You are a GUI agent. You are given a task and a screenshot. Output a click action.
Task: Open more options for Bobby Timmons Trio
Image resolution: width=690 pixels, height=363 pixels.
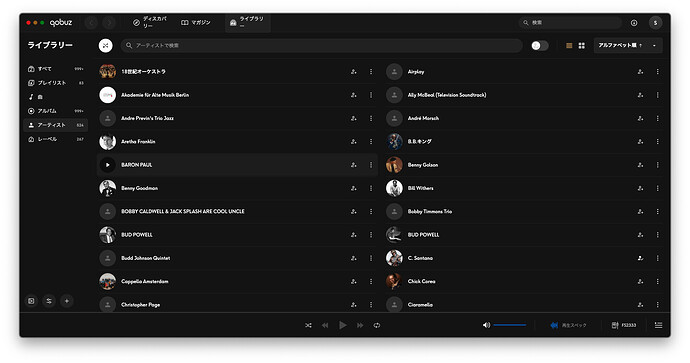pyautogui.click(x=658, y=212)
